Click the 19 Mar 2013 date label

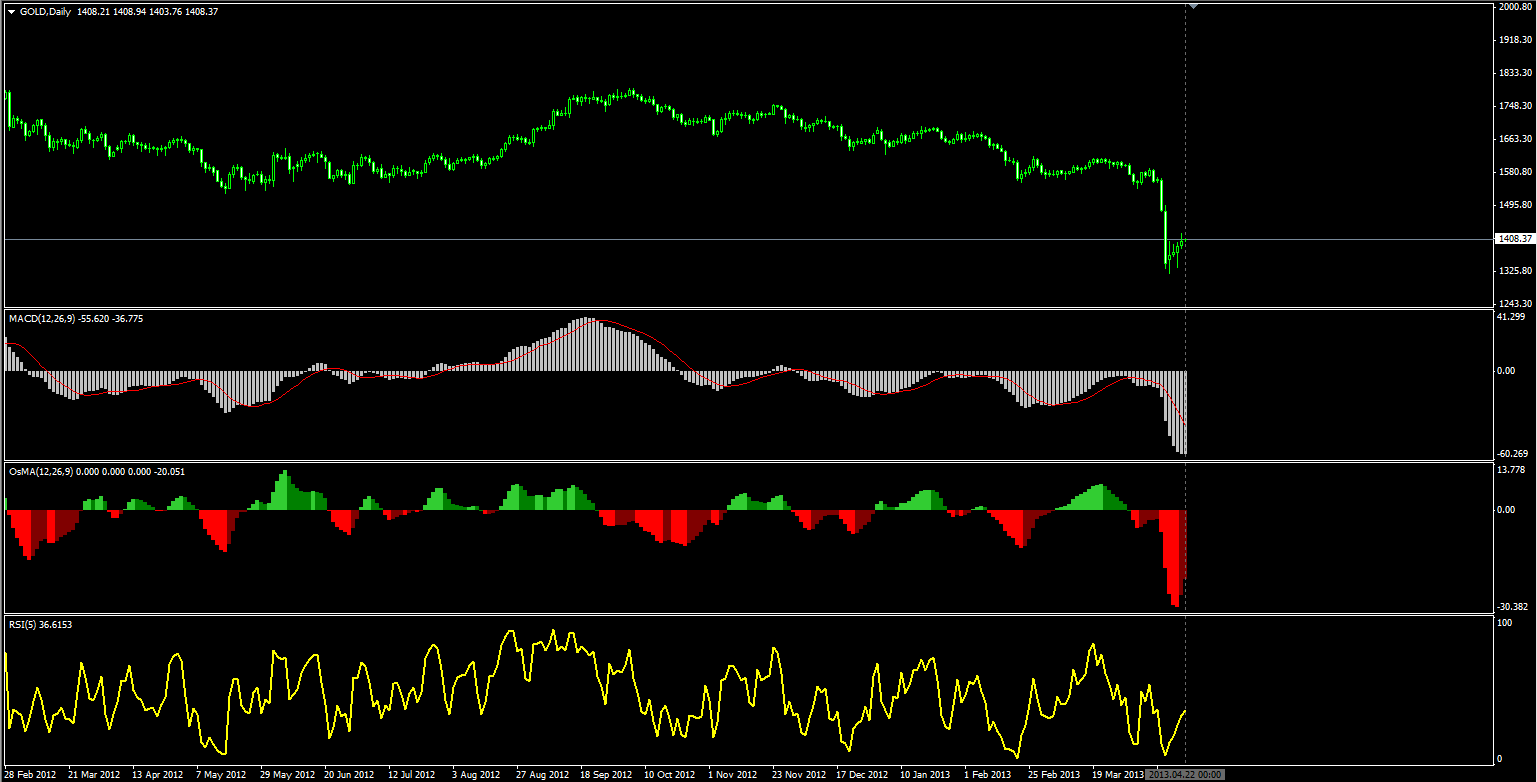(1117, 774)
